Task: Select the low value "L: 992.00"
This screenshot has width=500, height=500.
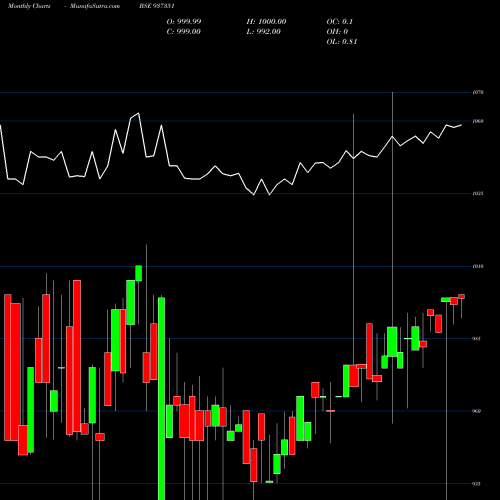Action: [264, 32]
